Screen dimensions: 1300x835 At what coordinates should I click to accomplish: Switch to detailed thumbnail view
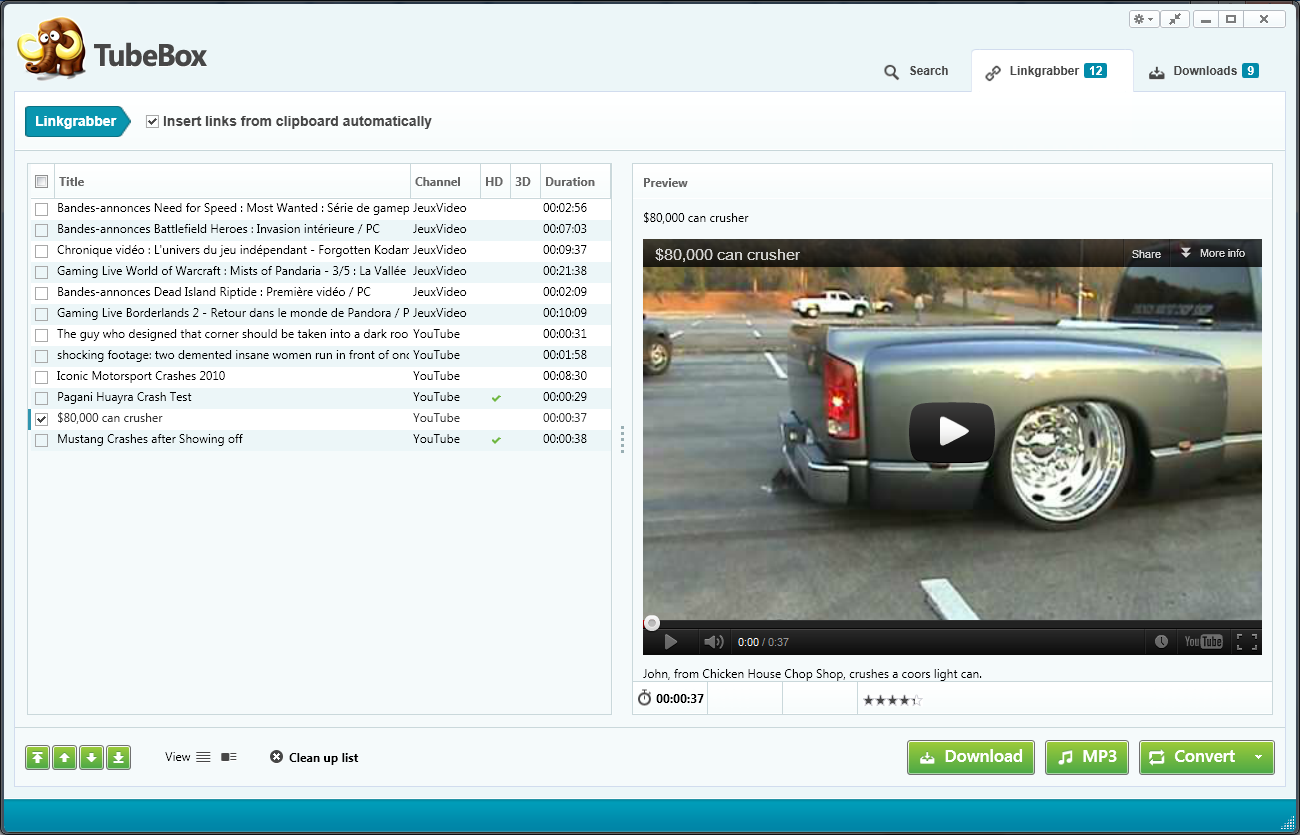(229, 757)
